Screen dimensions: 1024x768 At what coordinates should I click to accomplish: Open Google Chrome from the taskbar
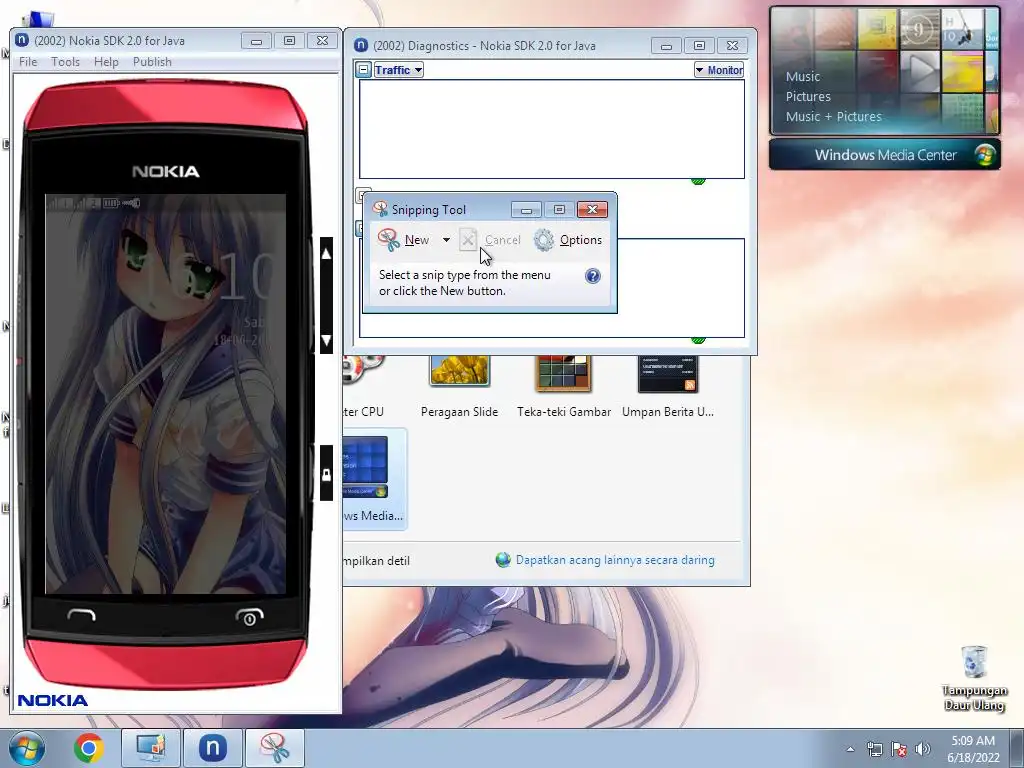88,748
